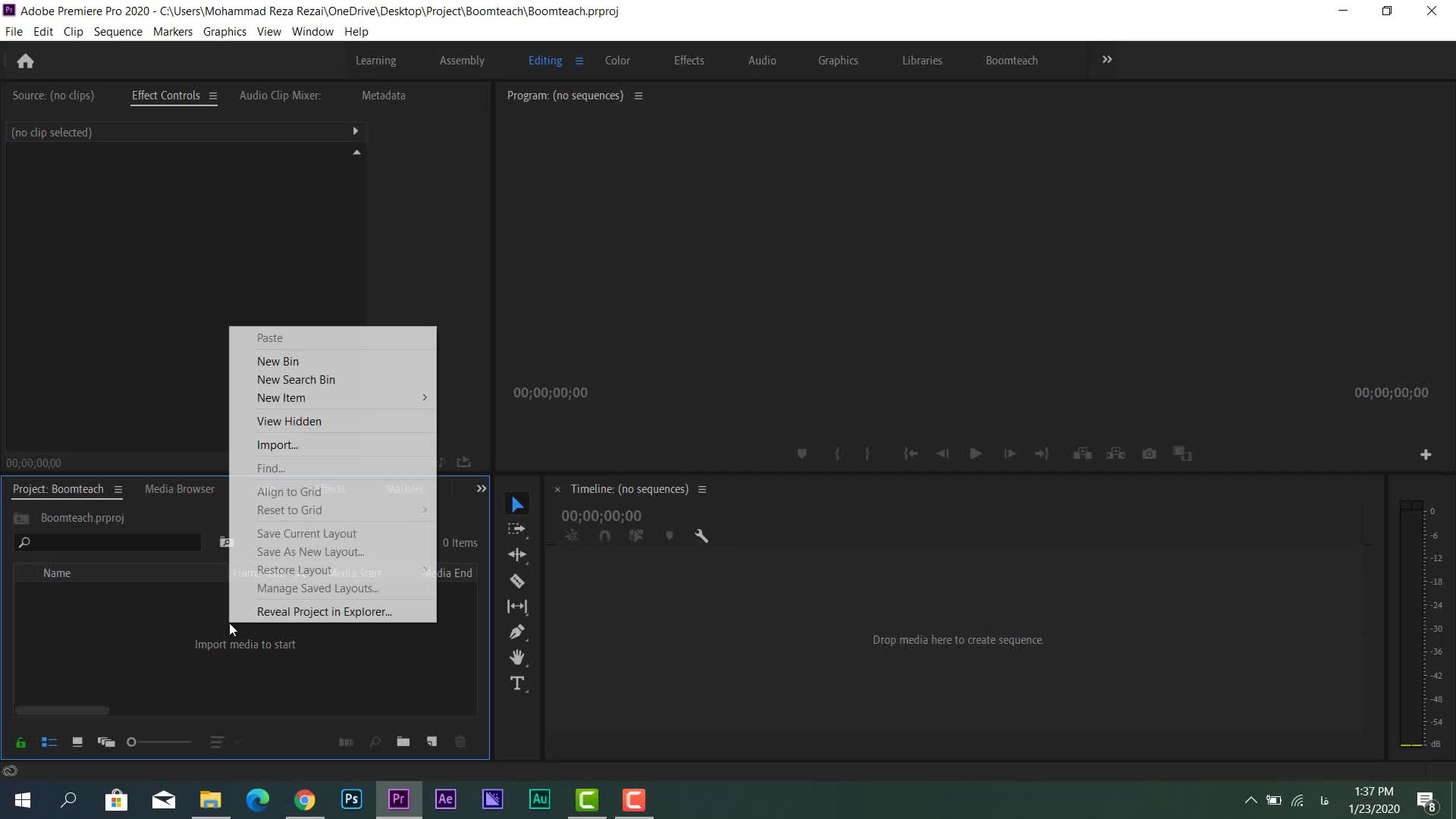Select the Razor tool
Screen dimensions: 1456x819
pos(517,581)
